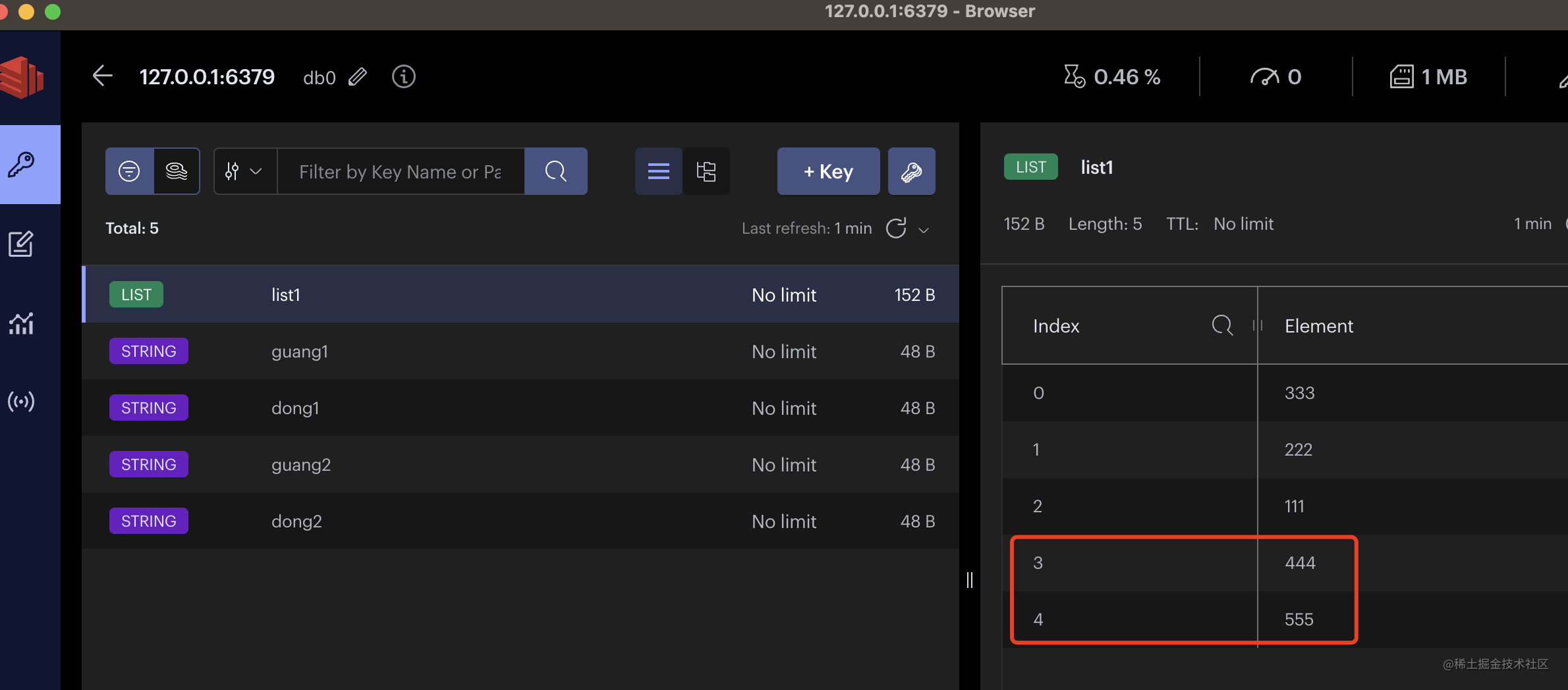The image size is (1568, 690).
Task: Refresh the key list
Action: (x=896, y=228)
